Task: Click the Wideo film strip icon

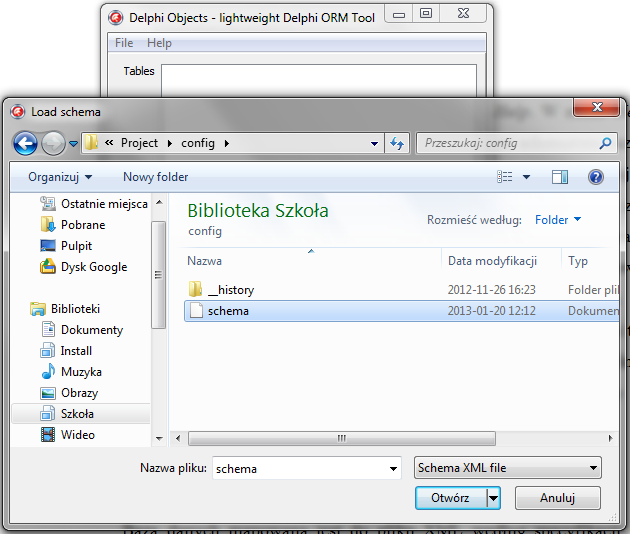Action: 48,434
